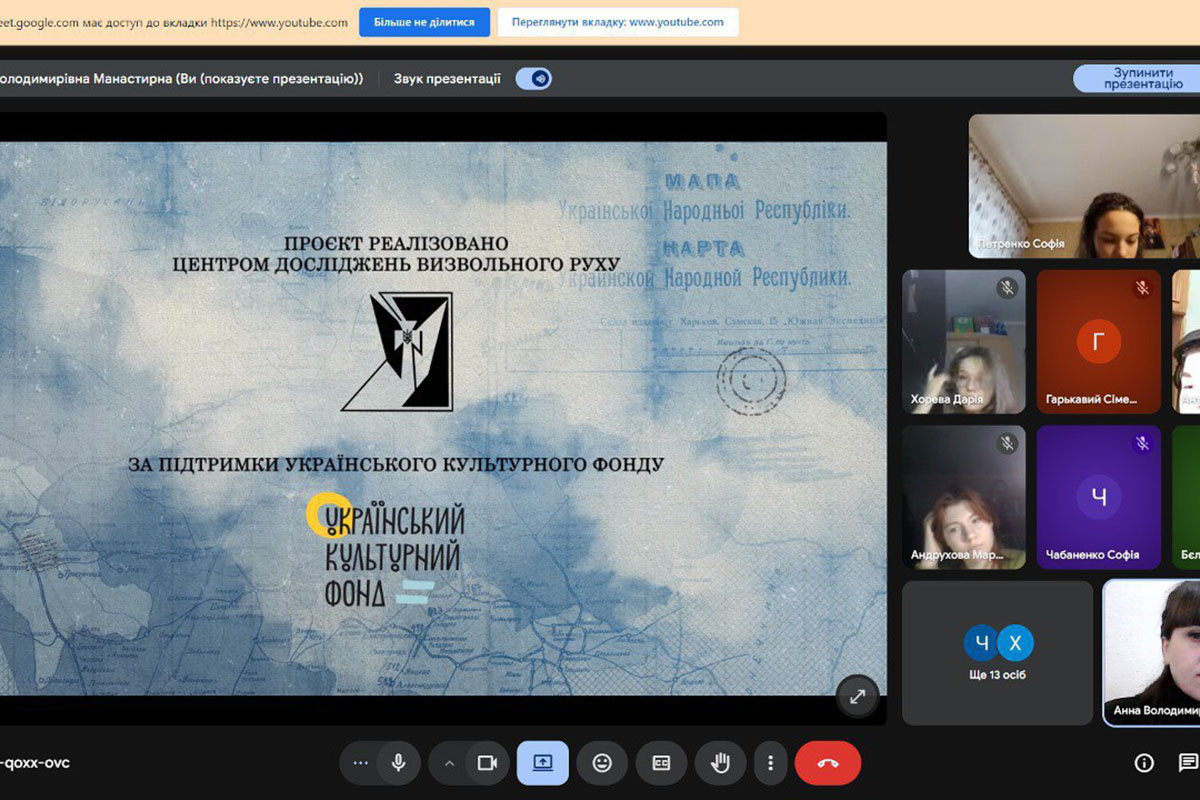Raise hand button

pos(720,763)
